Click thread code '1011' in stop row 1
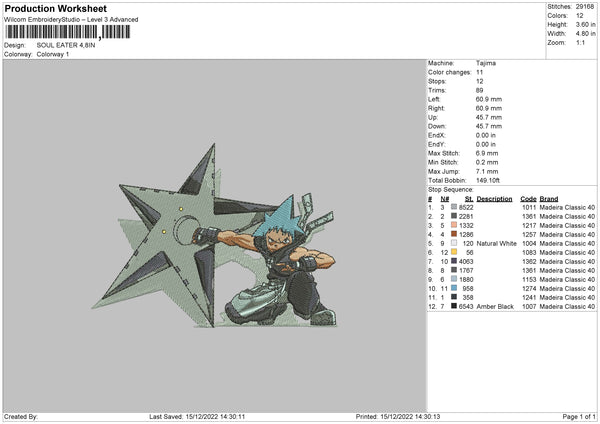The width and height of the screenshot is (600, 424). tap(529, 207)
